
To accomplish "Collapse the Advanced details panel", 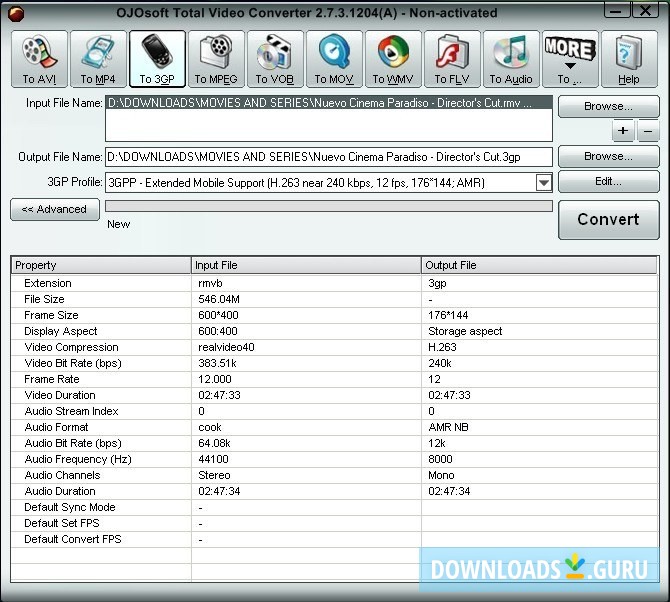I will (54, 209).
